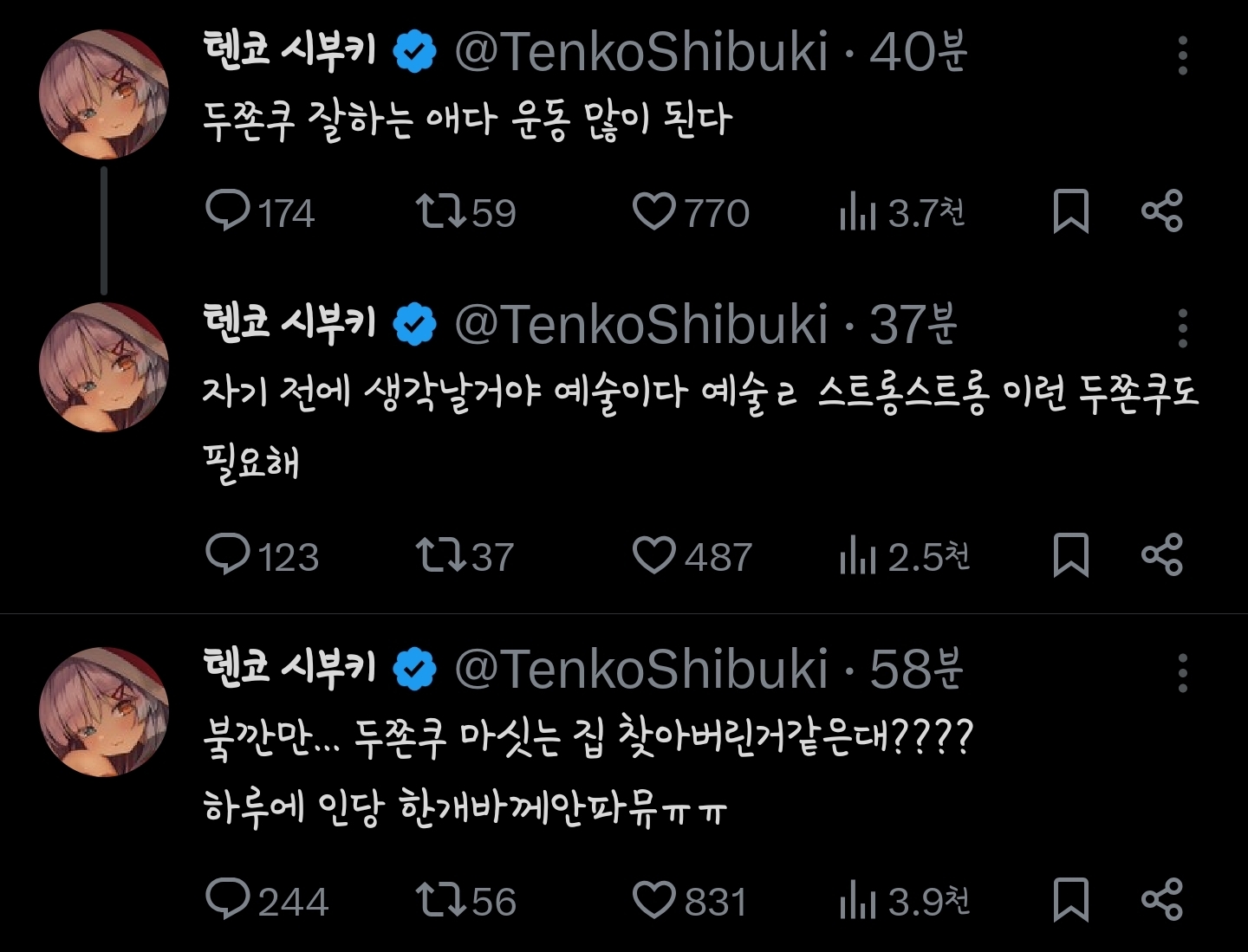Open three-dot menu on 37분 tweet
Viewport: 1248px width, 952px height.
coord(1183,328)
